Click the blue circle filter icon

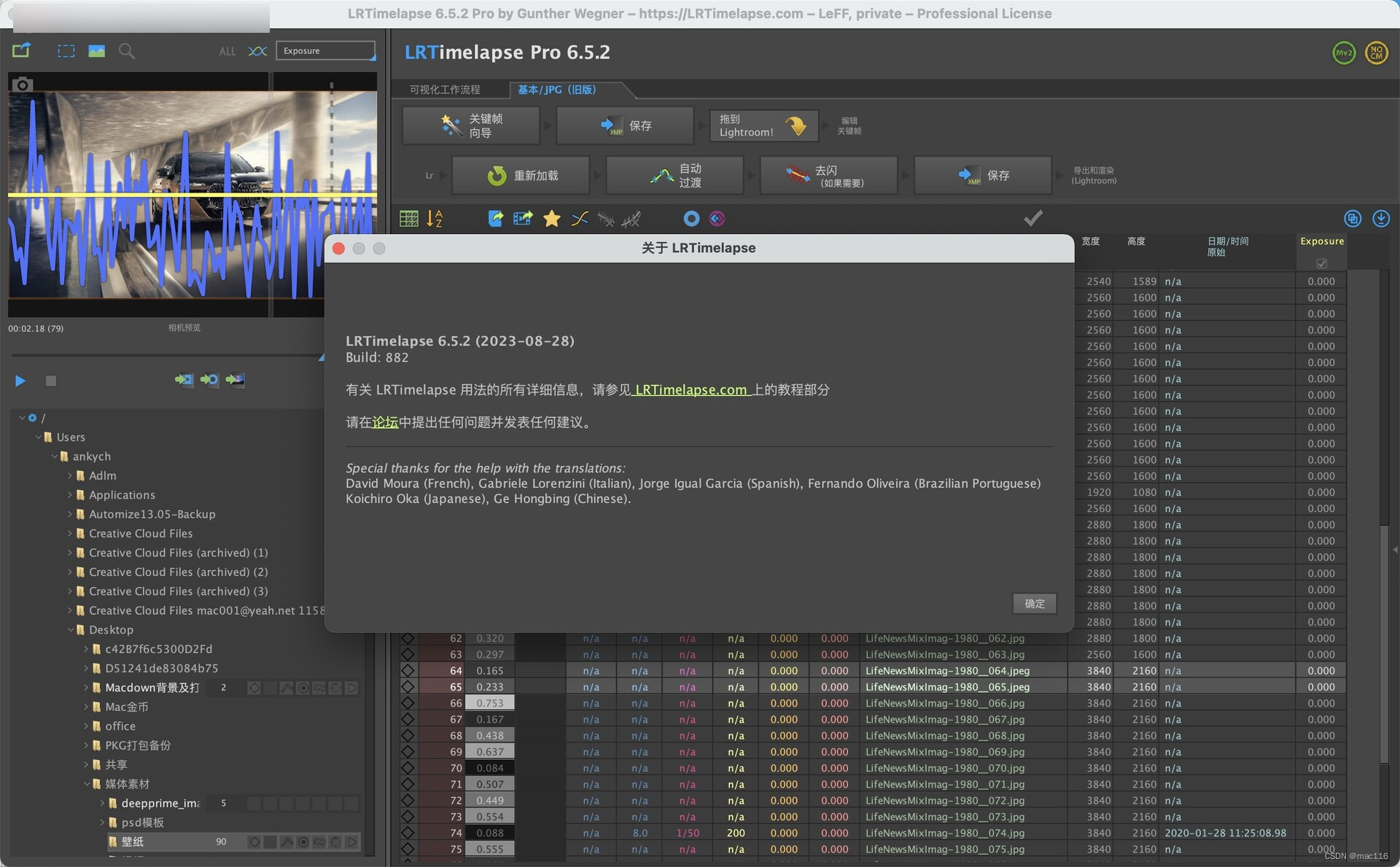pyautogui.click(x=691, y=218)
